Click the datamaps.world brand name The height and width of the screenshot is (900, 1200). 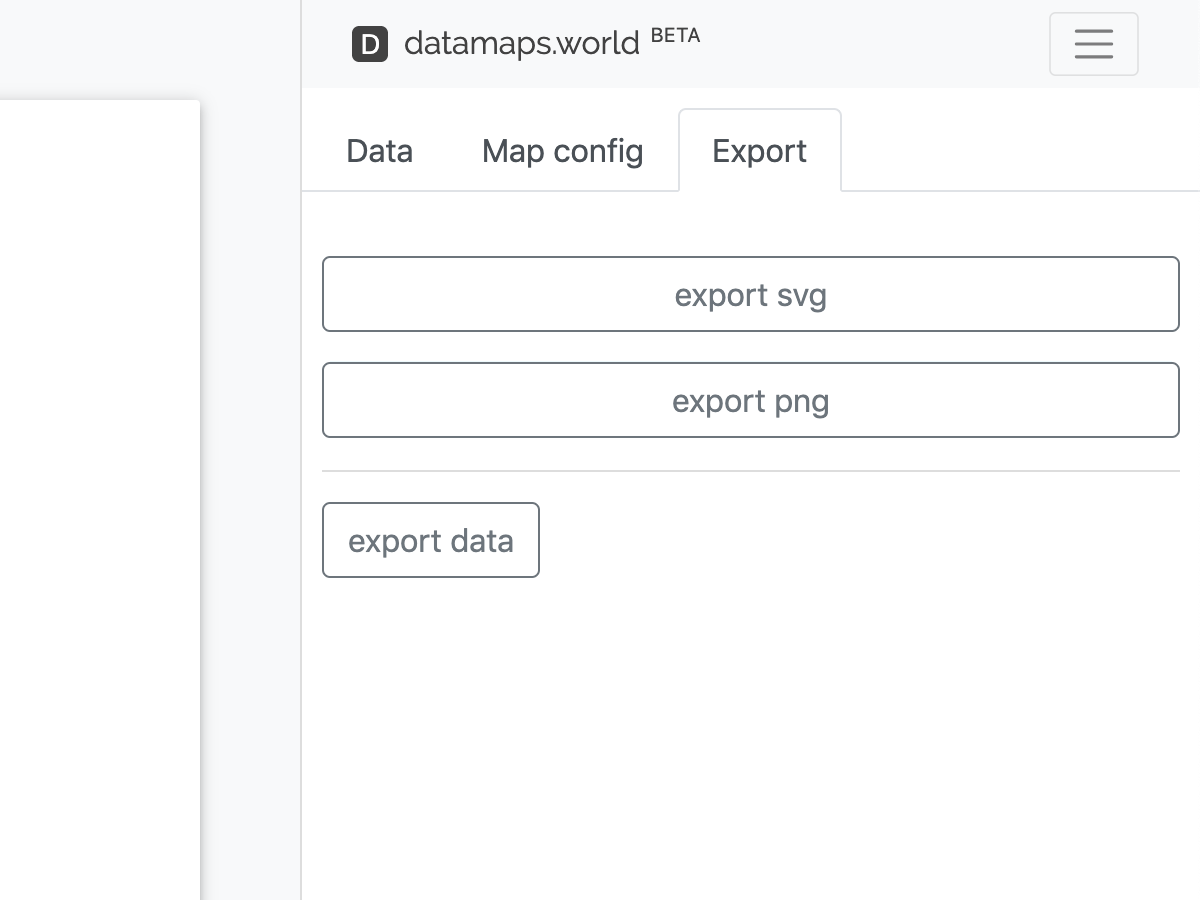pyautogui.click(x=521, y=44)
